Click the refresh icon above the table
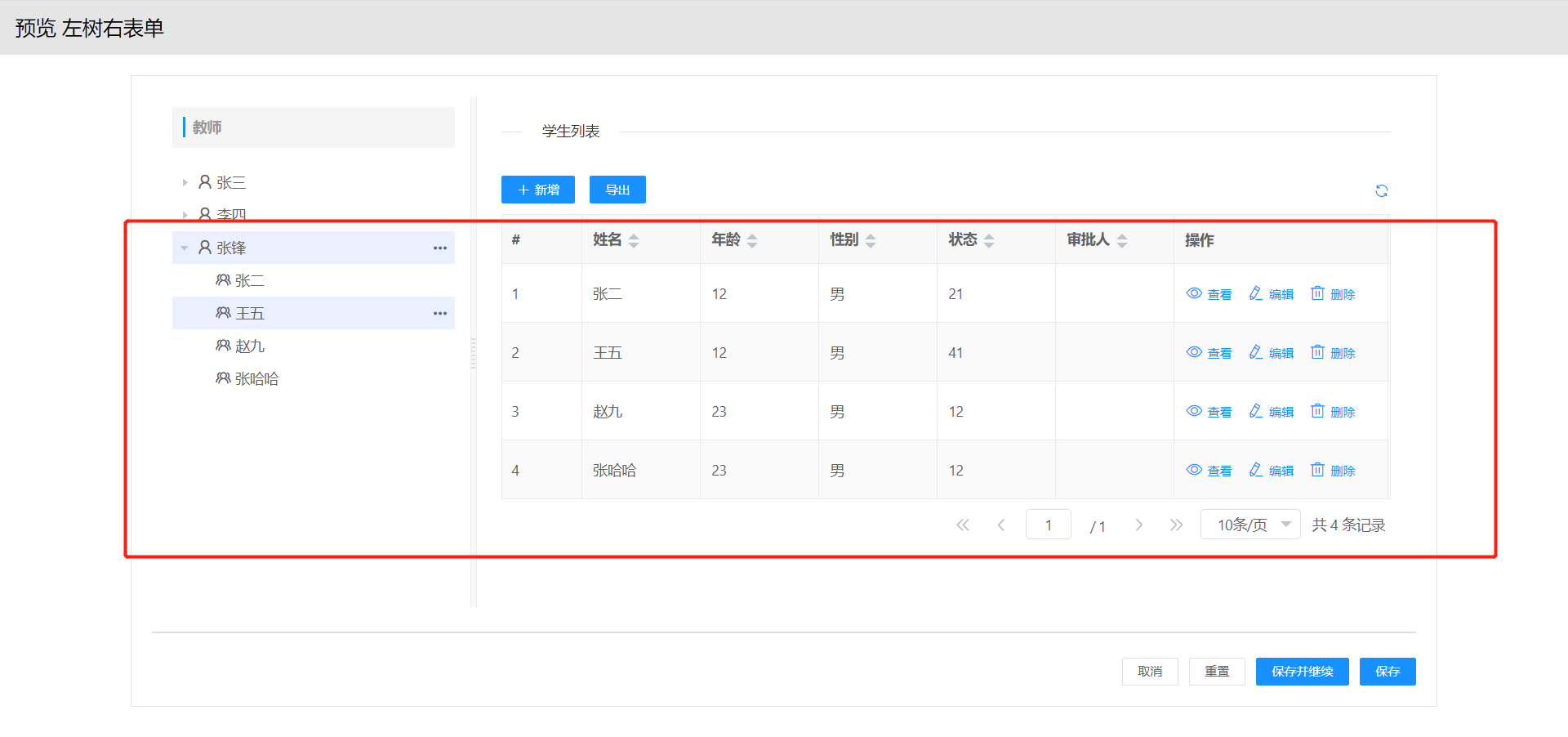 pyautogui.click(x=1381, y=190)
